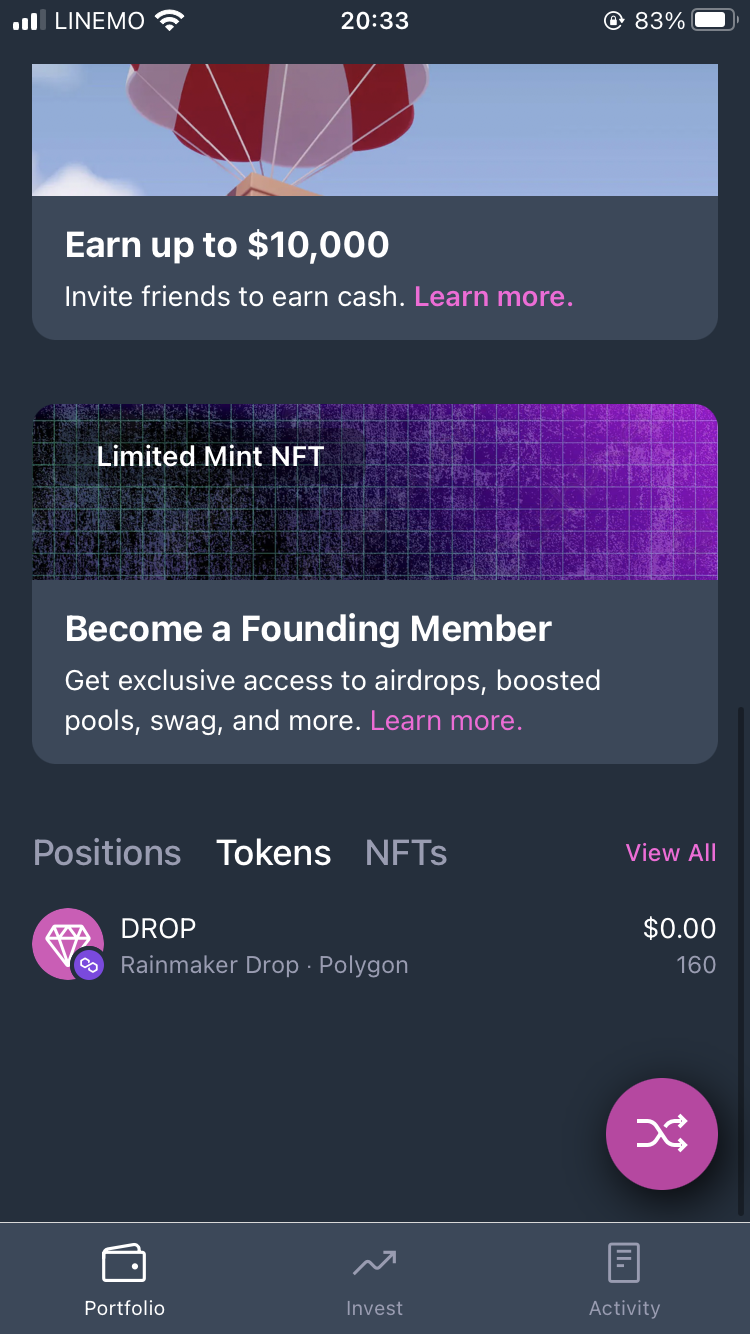
Task: Switch to the NFTs tab
Action: [405, 853]
